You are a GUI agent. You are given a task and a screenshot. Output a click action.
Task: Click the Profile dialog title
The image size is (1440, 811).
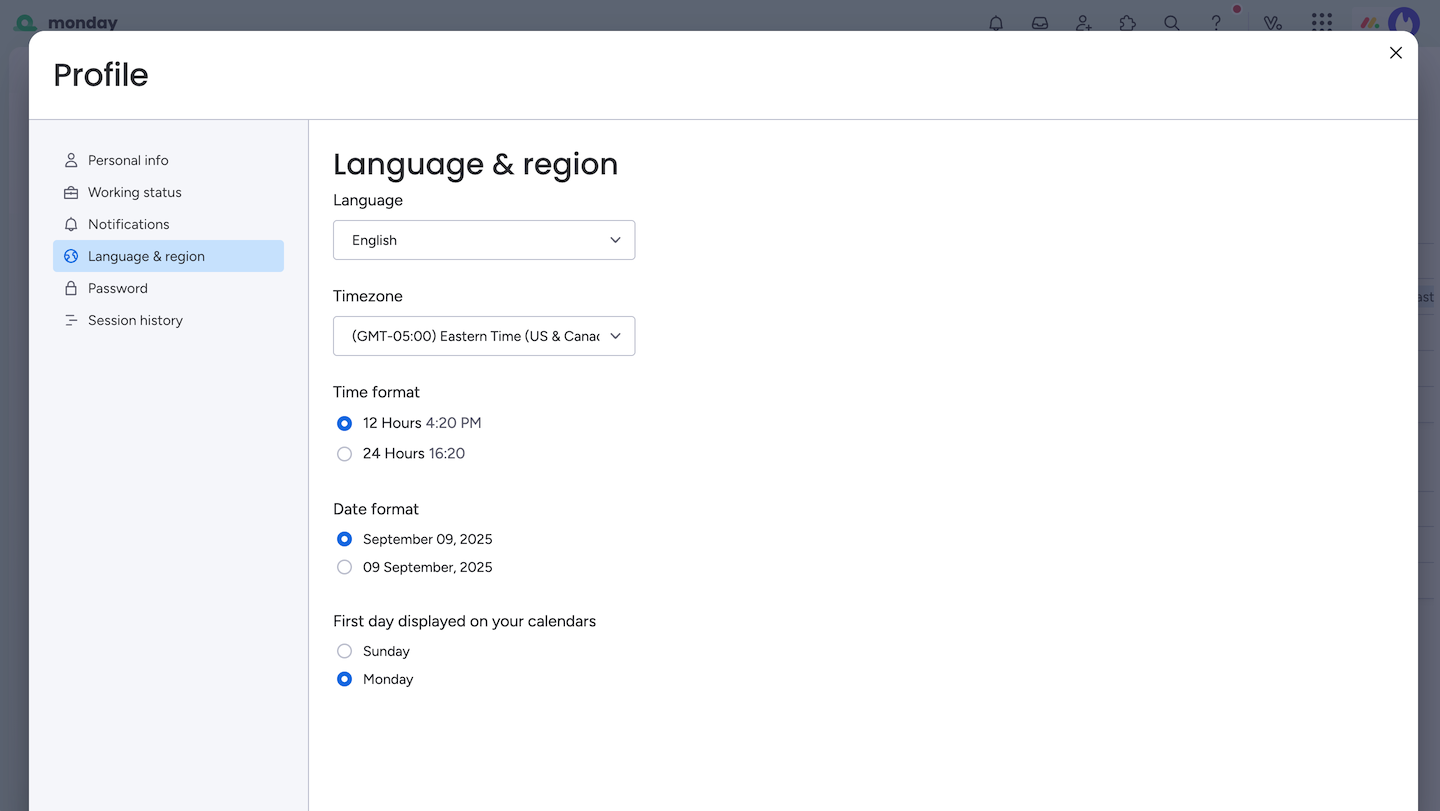[100, 75]
